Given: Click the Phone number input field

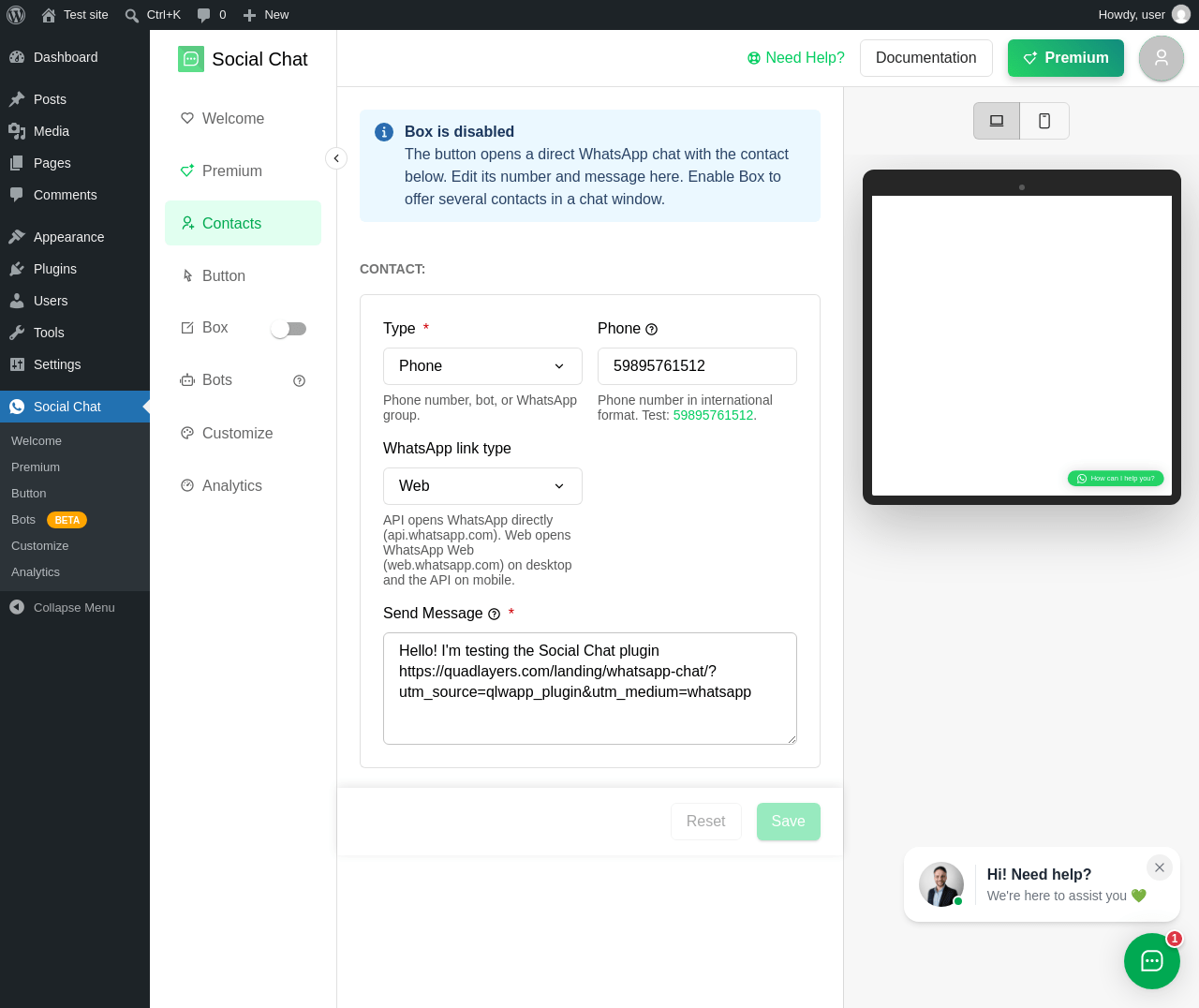Looking at the screenshot, I should (x=697, y=366).
